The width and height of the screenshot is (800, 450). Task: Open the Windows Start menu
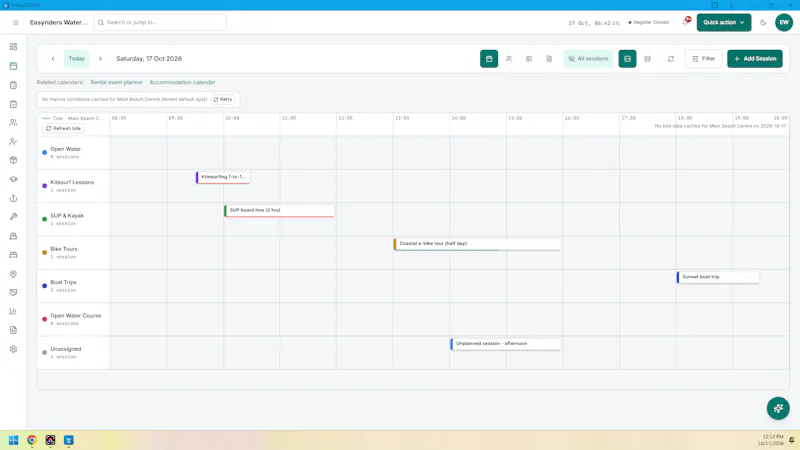click(x=13, y=440)
